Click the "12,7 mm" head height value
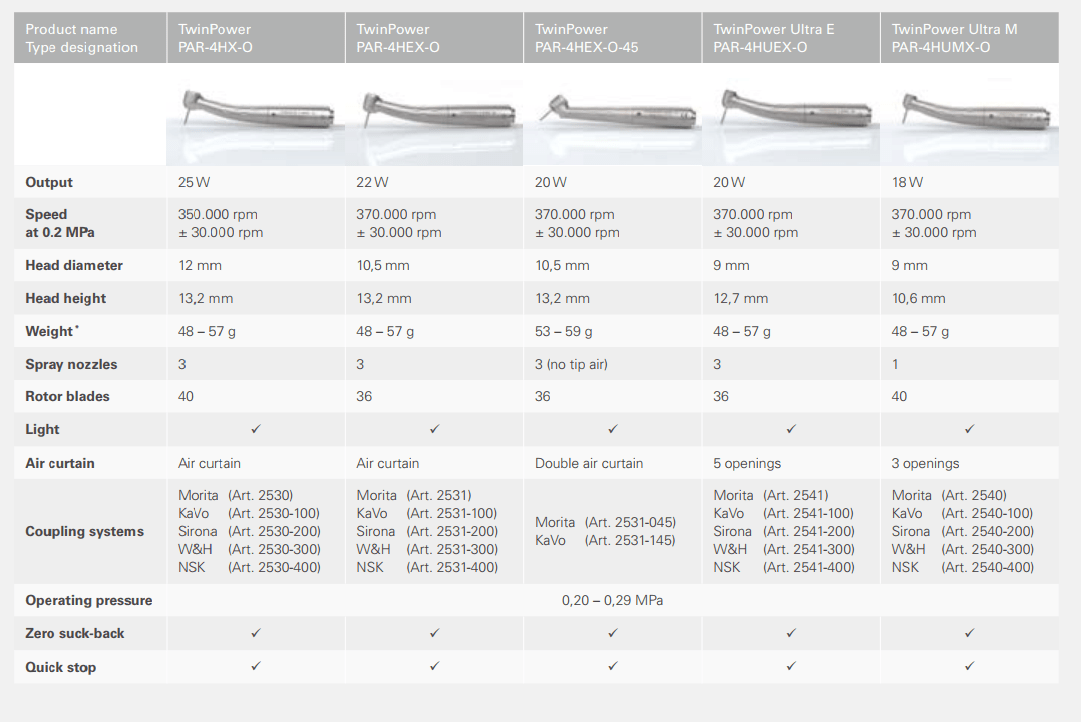Image resolution: width=1081 pixels, height=722 pixels. (740, 299)
